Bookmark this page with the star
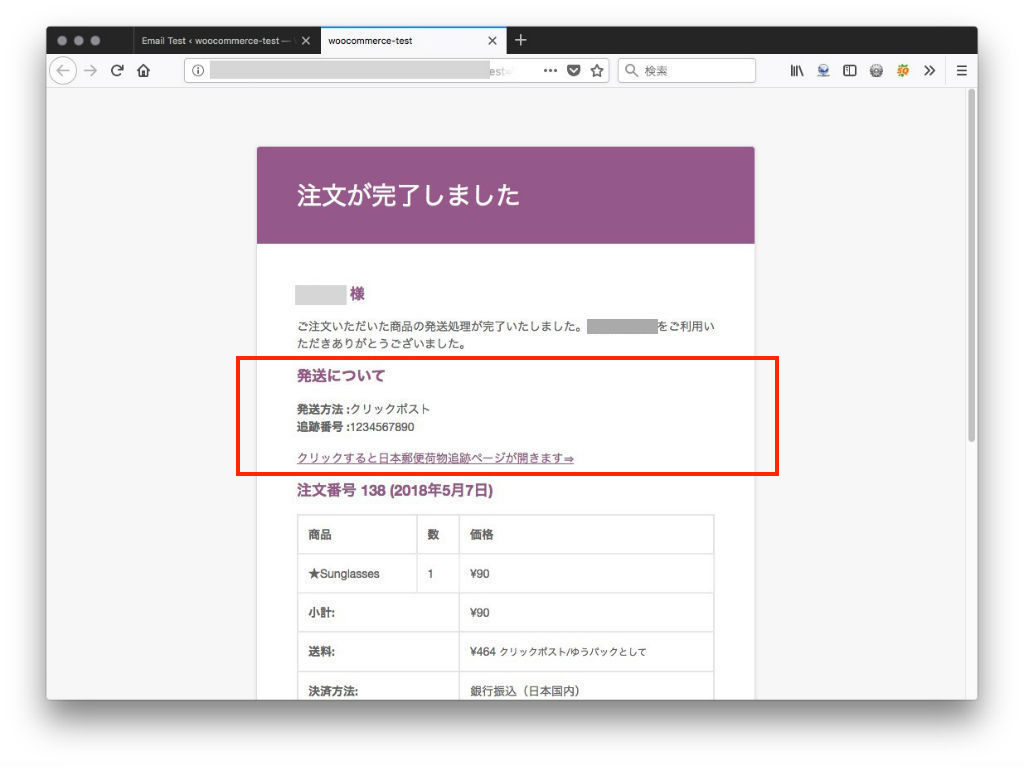The width and height of the screenshot is (1024, 766). click(x=597, y=71)
